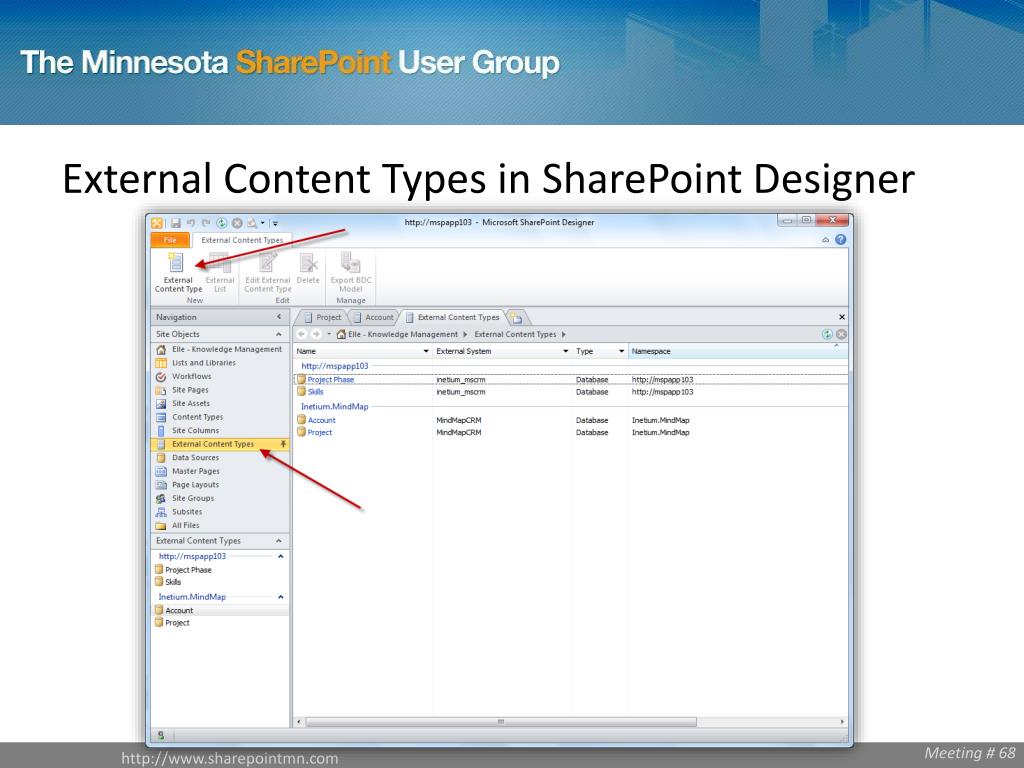Click the Refresh icon on the breadcrumb bar

pos(827,334)
